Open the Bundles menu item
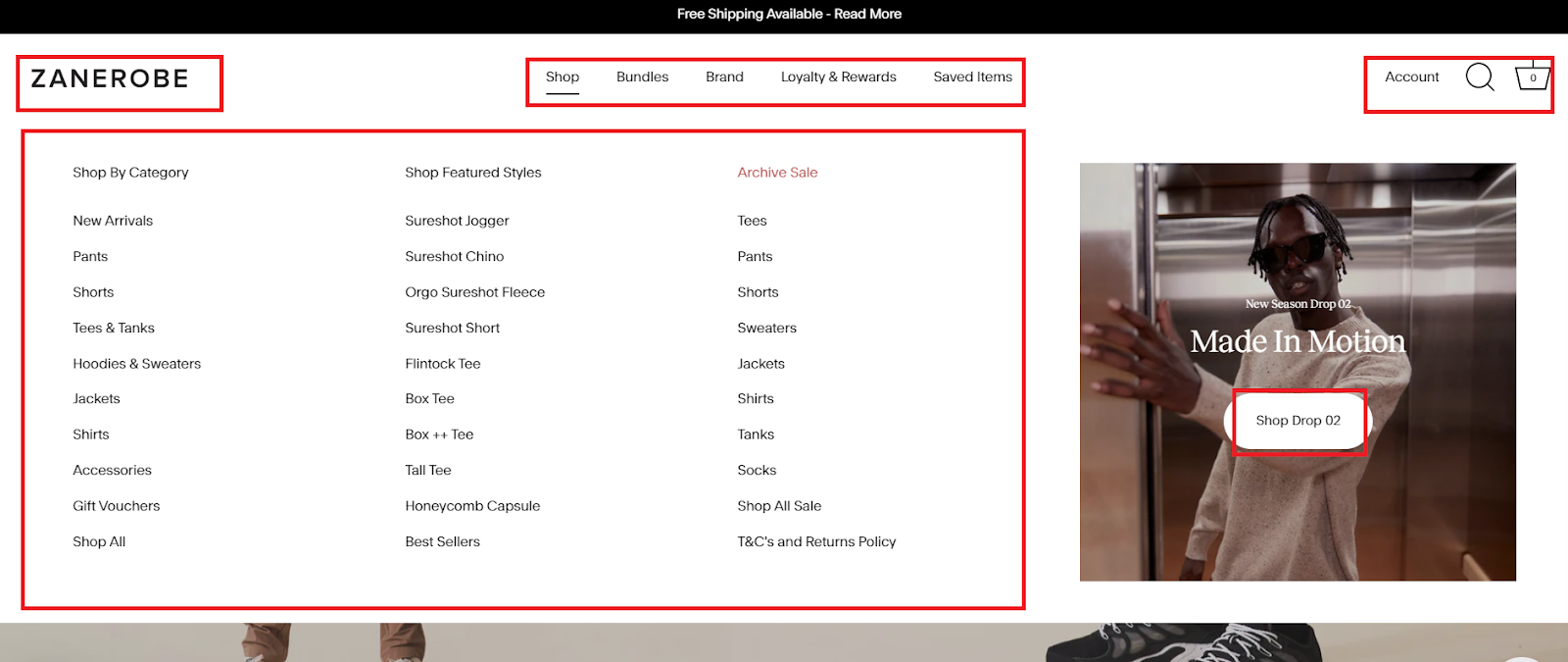1568x662 pixels. click(x=643, y=76)
